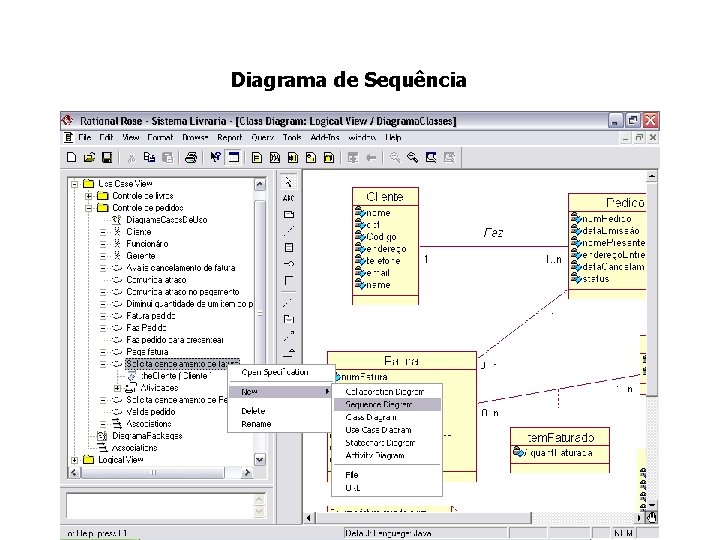
Task: Open the File menu
Action: tap(84, 137)
